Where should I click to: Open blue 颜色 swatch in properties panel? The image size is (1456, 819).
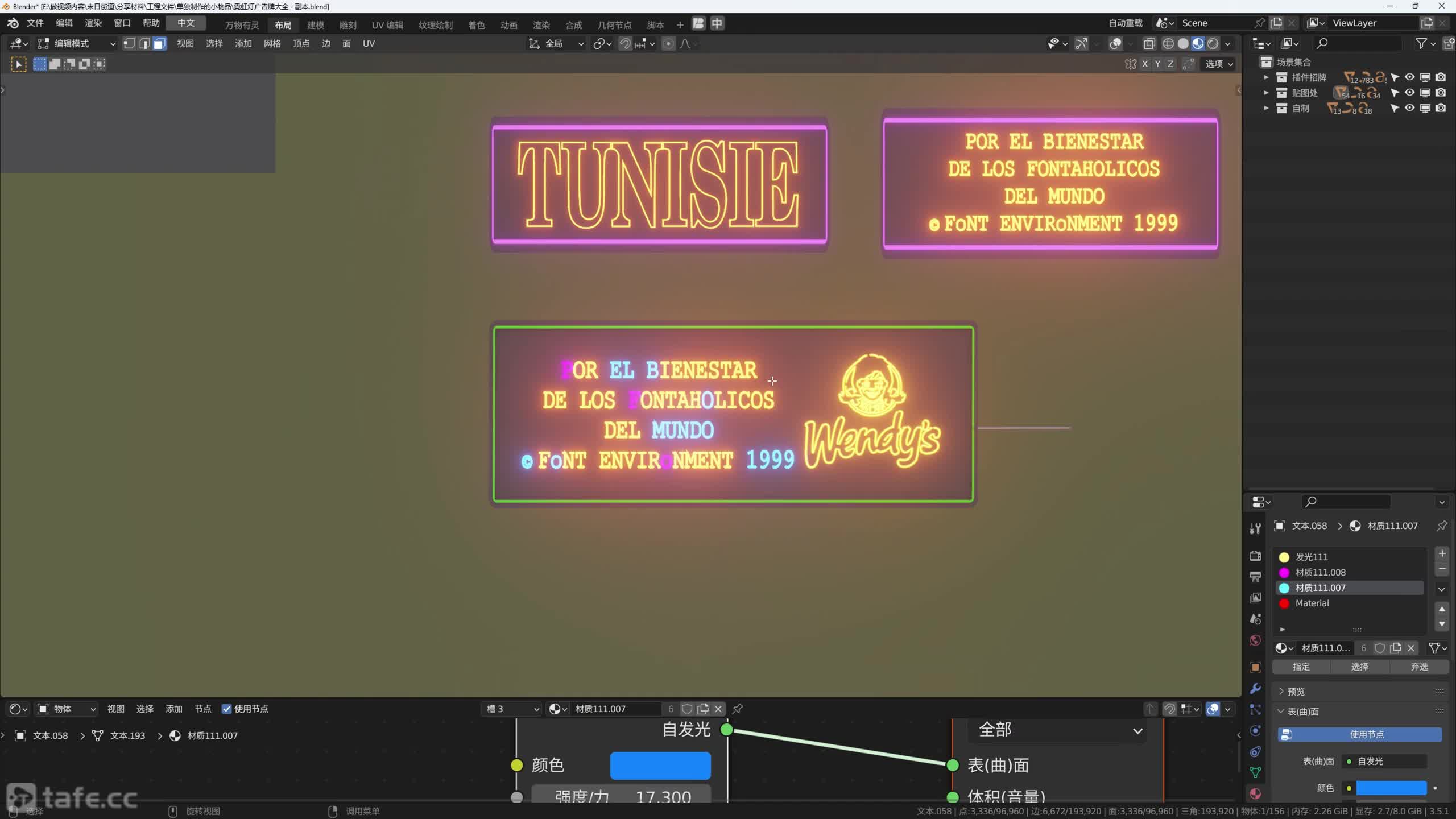[x=1391, y=788]
